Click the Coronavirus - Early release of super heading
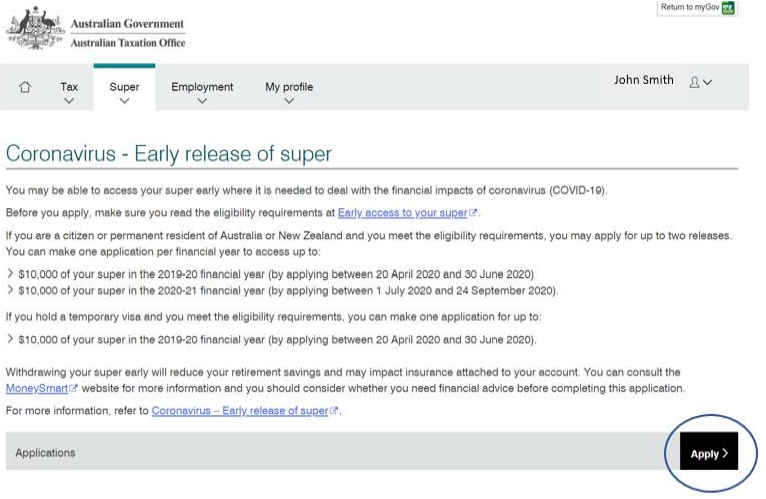This screenshot has width=766, height=499. (x=169, y=154)
